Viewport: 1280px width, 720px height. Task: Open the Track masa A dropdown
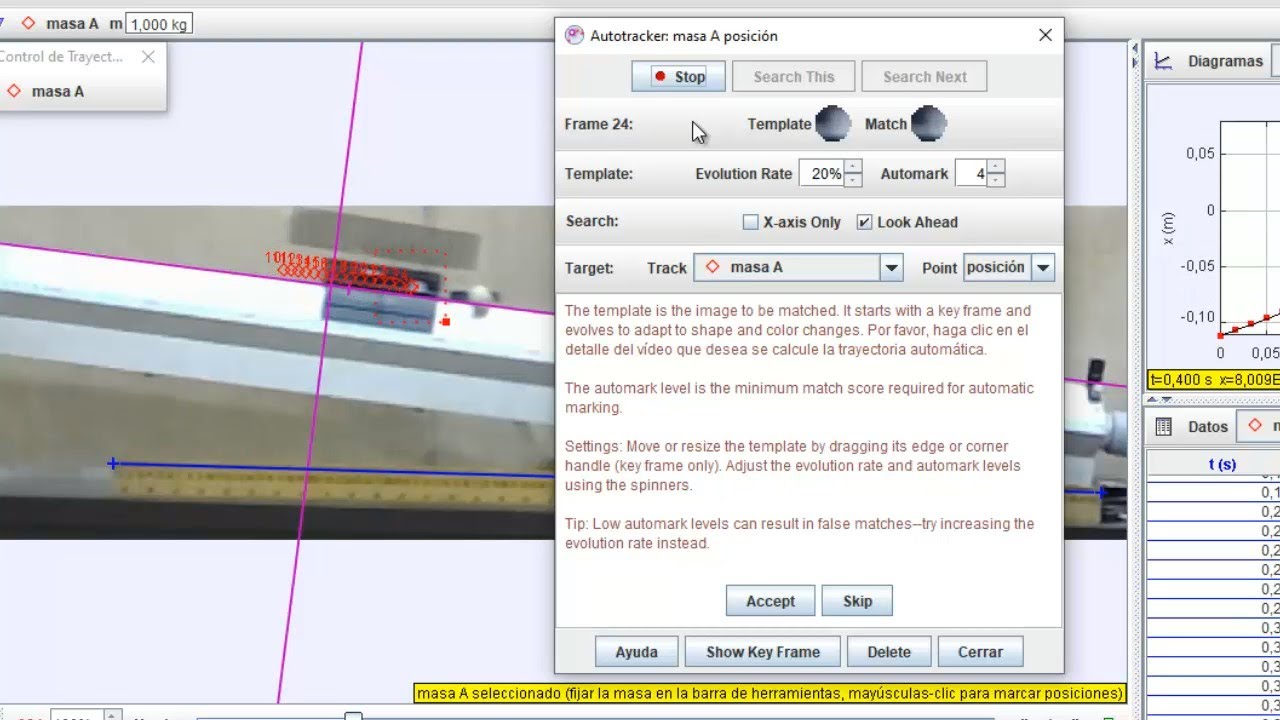pyautogui.click(x=891, y=268)
